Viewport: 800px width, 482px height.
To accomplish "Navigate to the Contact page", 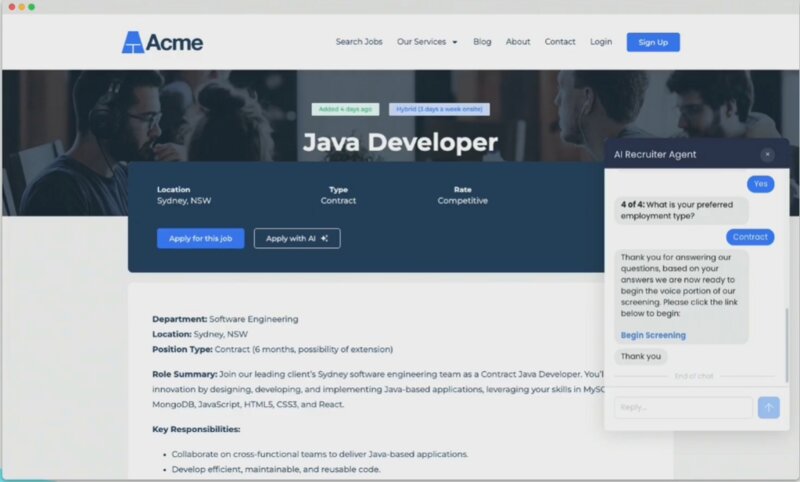I will pyautogui.click(x=560, y=42).
